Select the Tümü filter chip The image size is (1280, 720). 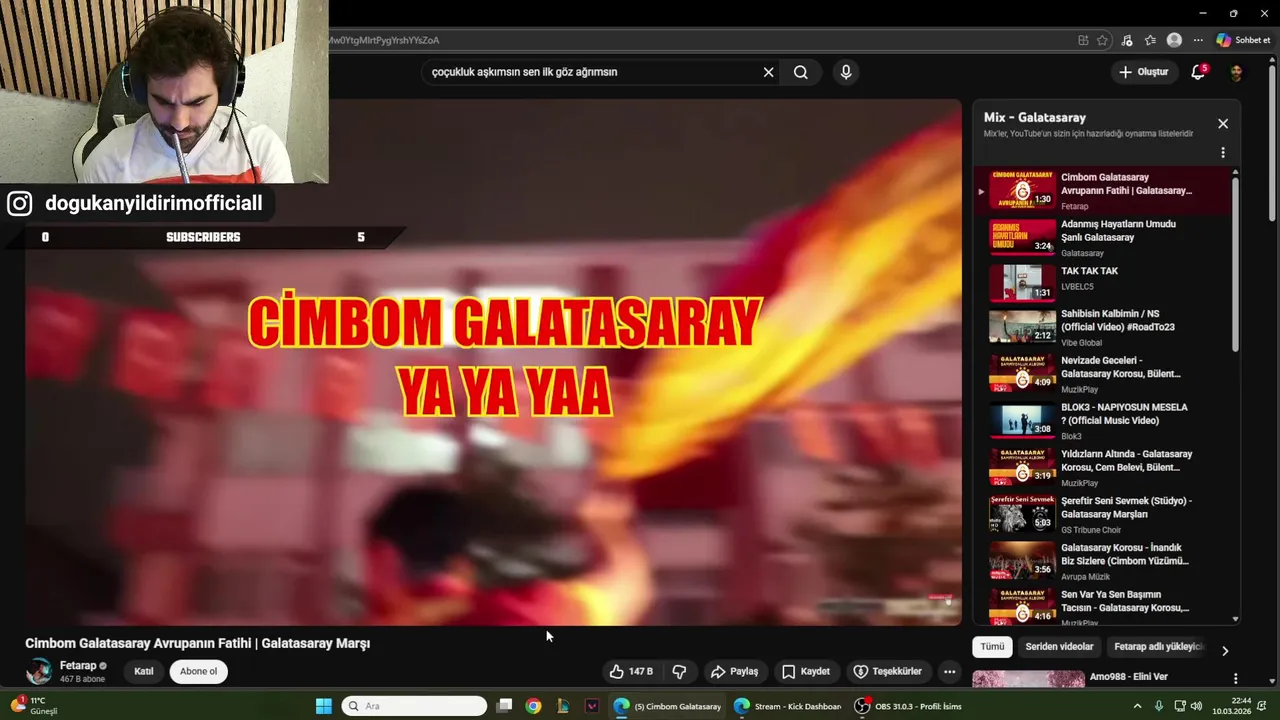tap(992, 647)
